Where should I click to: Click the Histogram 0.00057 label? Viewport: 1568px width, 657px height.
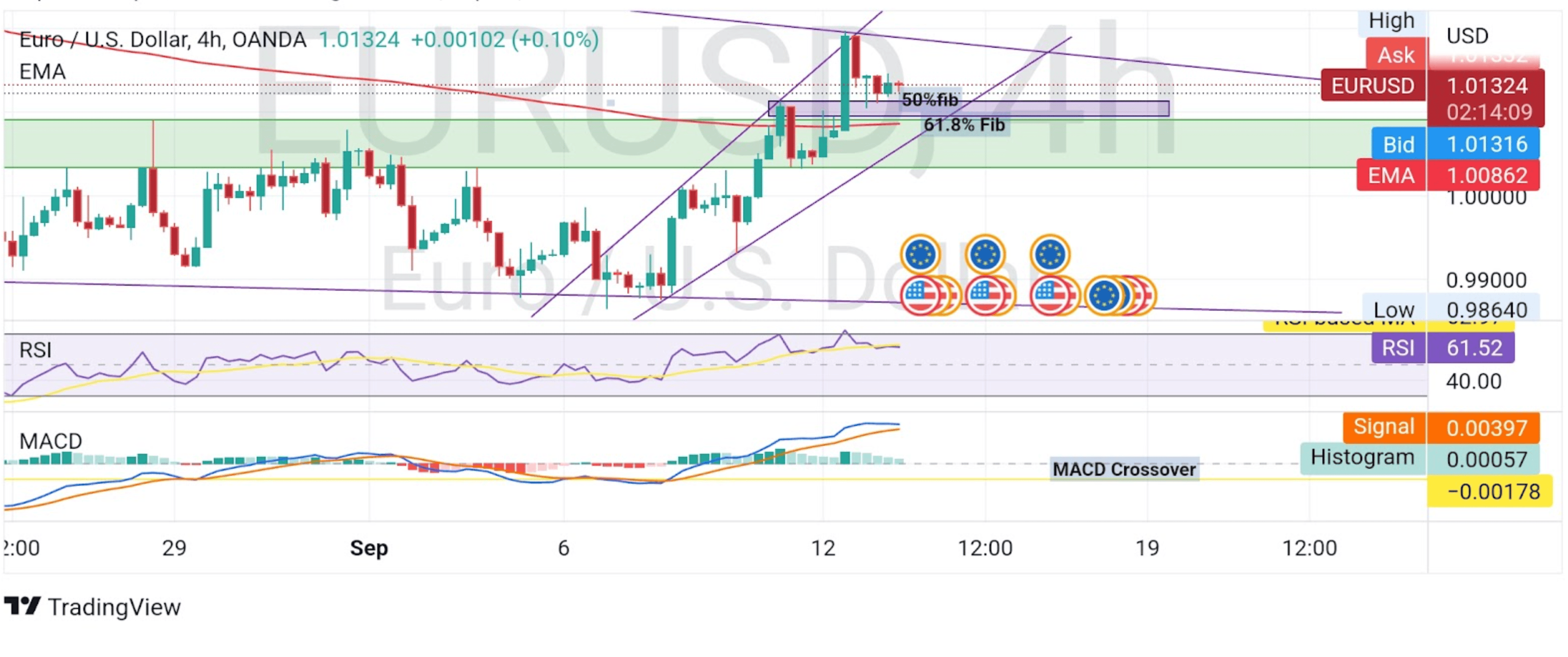pyautogui.click(x=1421, y=458)
